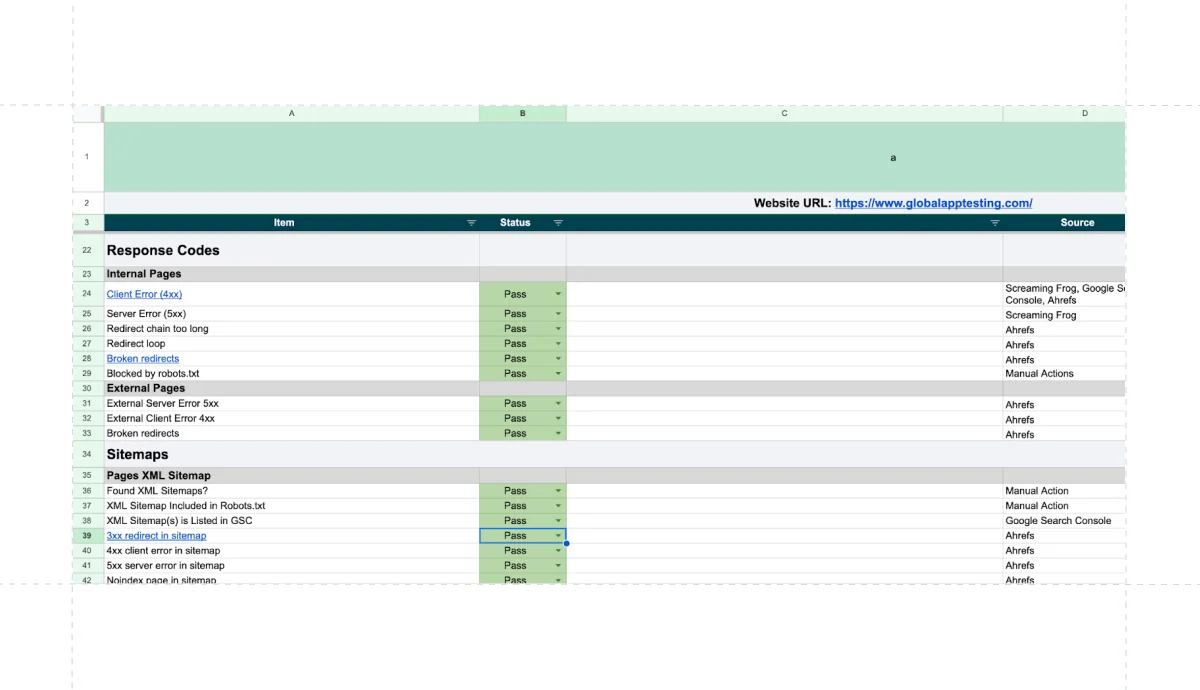Viewport: 1200px width, 690px height.
Task: Select the Blocked by robots.txt cell
Action: (x=292, y=374)
